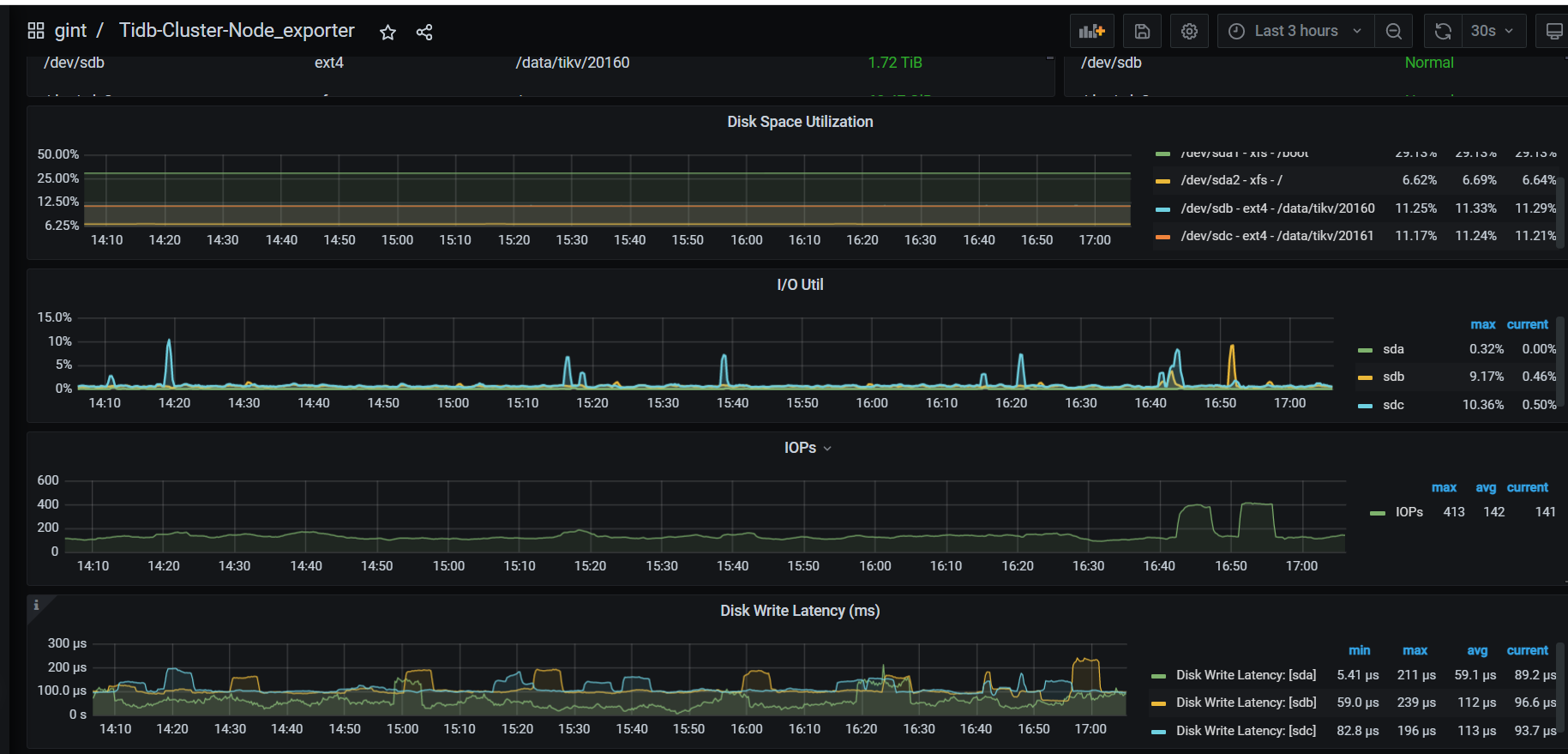Star the Tidb-Cluster-Node_exporter dashboard
The height and width of the screenshot is (754, 1568).
point(387,33)
